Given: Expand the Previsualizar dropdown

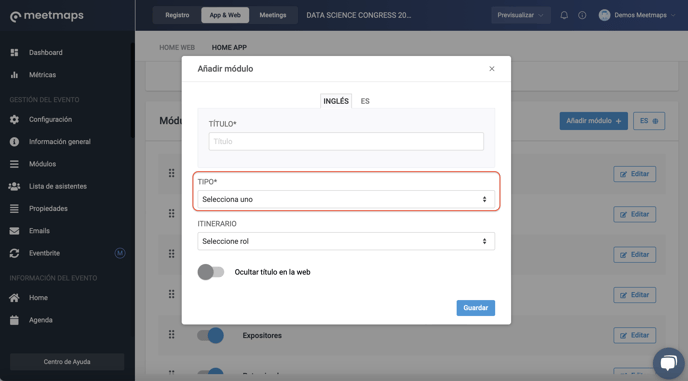Looking at the screenshot, I should click(x=520, y=15).
